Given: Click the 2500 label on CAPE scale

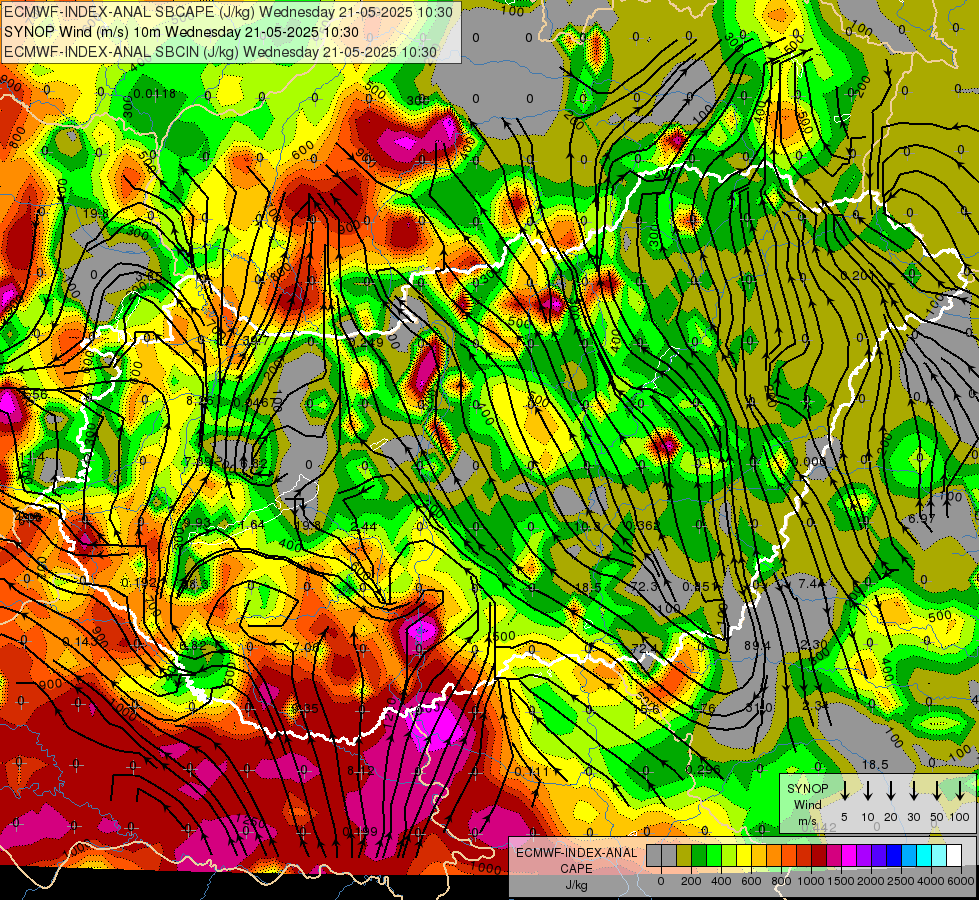Looking at the screenshot, I should 901,881.
